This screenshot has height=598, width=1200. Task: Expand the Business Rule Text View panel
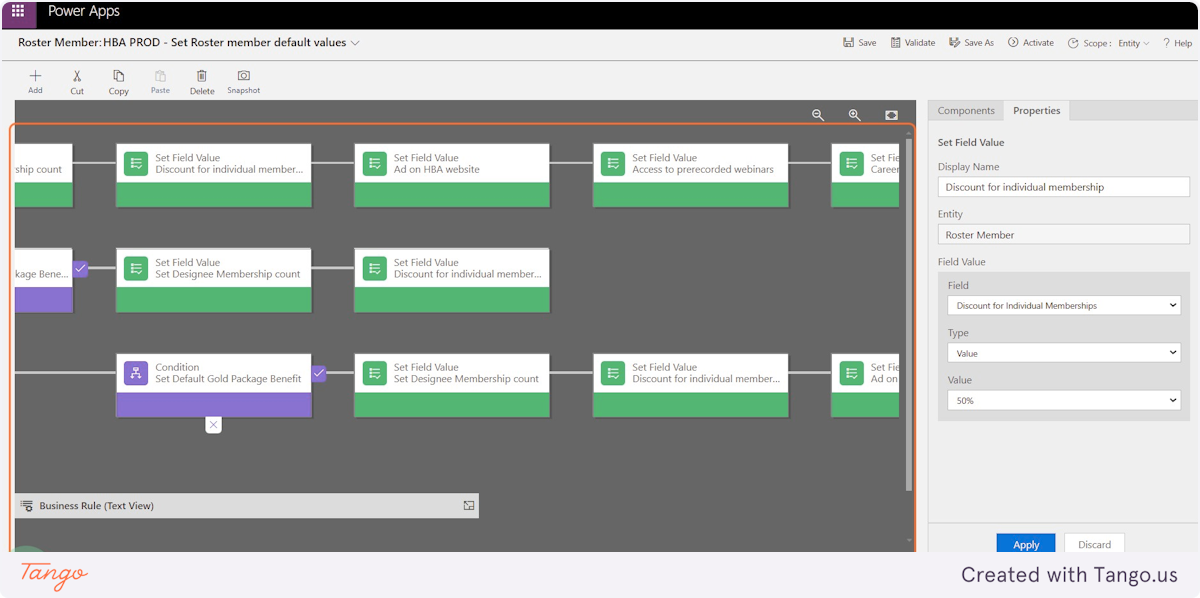pyautogui.click(x=469, y=506)
